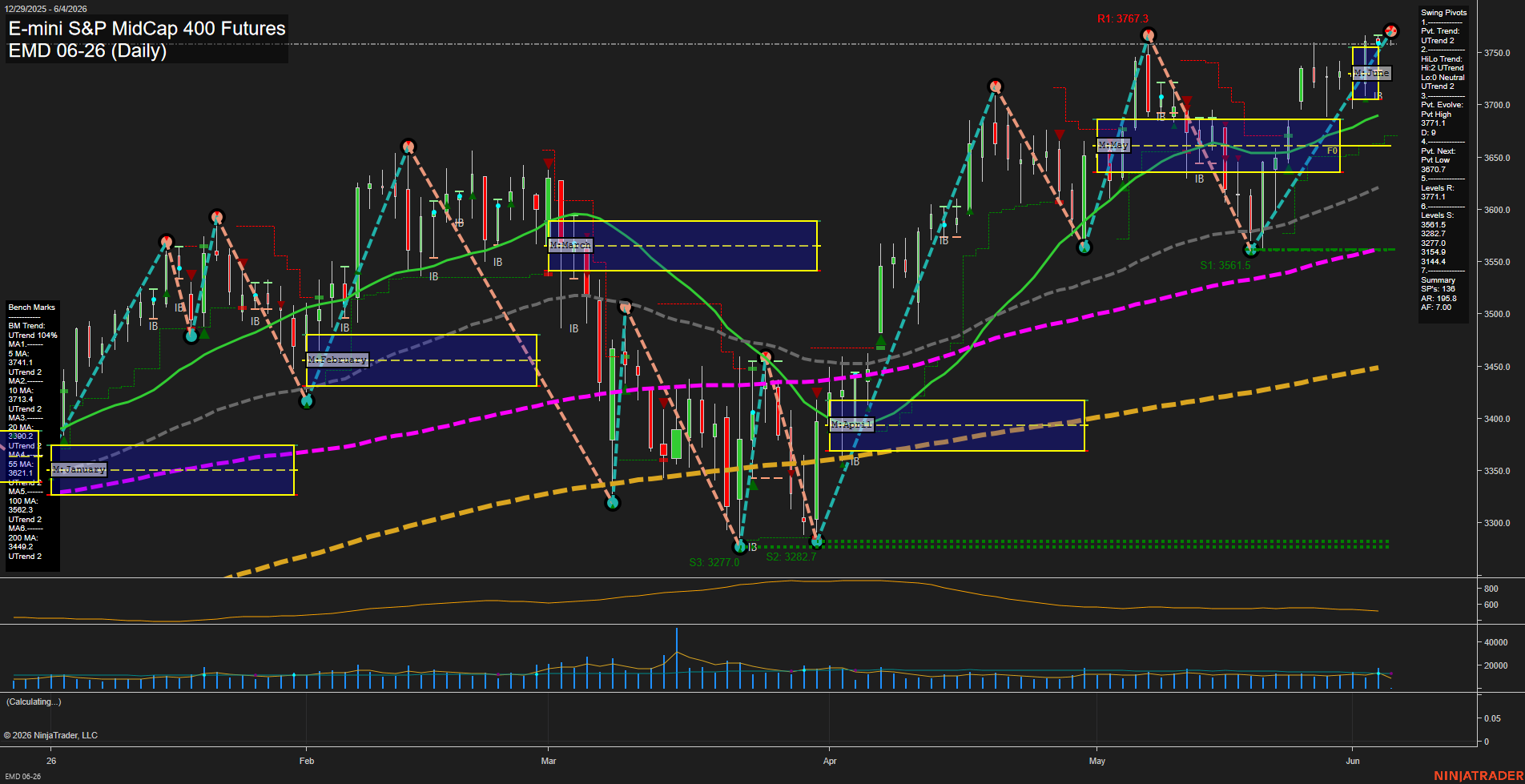Click the Swing Pivots panel heading
1525x784 pixels.
(x=1444, y=13)
